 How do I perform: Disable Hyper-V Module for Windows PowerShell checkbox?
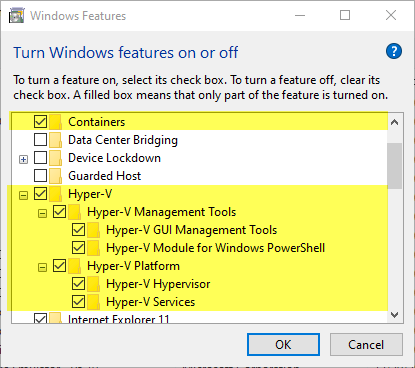pos(78,248)
